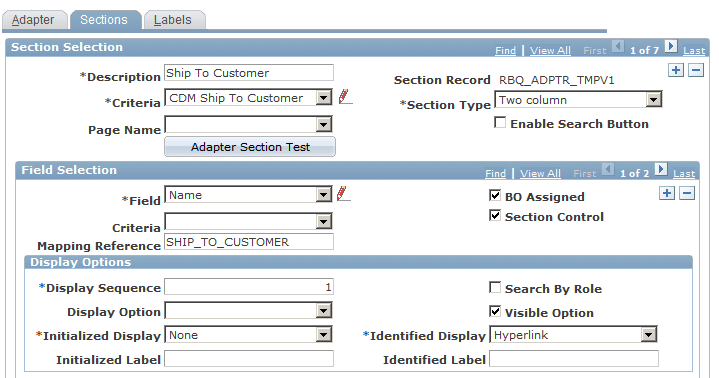This screenshot has height=378, width=719.
Task: Uncheck the BO Assigned checkbox
Action: (495, 195)
